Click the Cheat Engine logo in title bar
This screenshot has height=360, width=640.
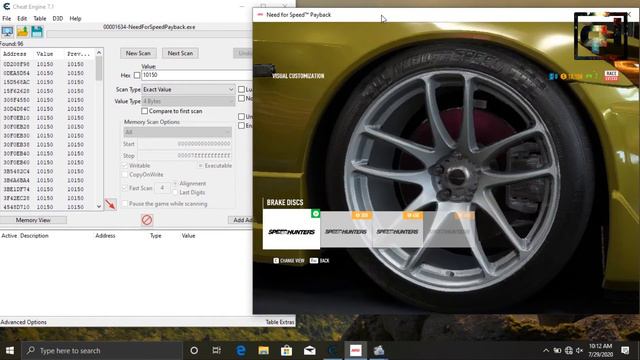tap(6, 7)
